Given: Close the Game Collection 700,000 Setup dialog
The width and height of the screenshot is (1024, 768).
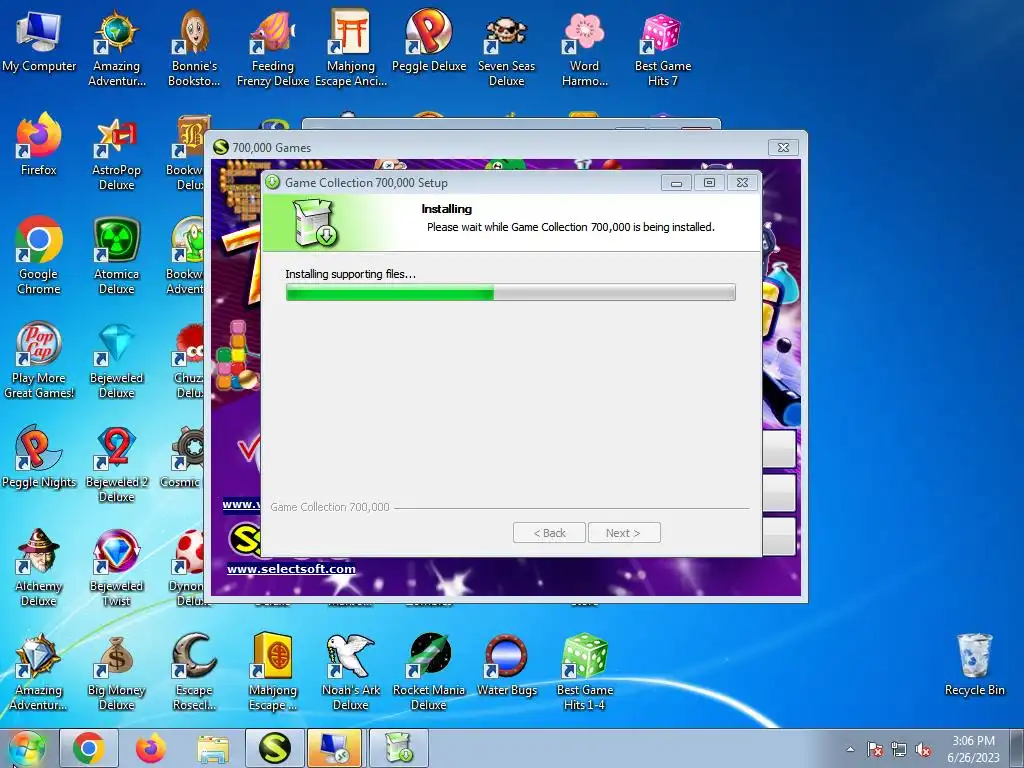Looking at the screenshot, I should tap(743, 183).
